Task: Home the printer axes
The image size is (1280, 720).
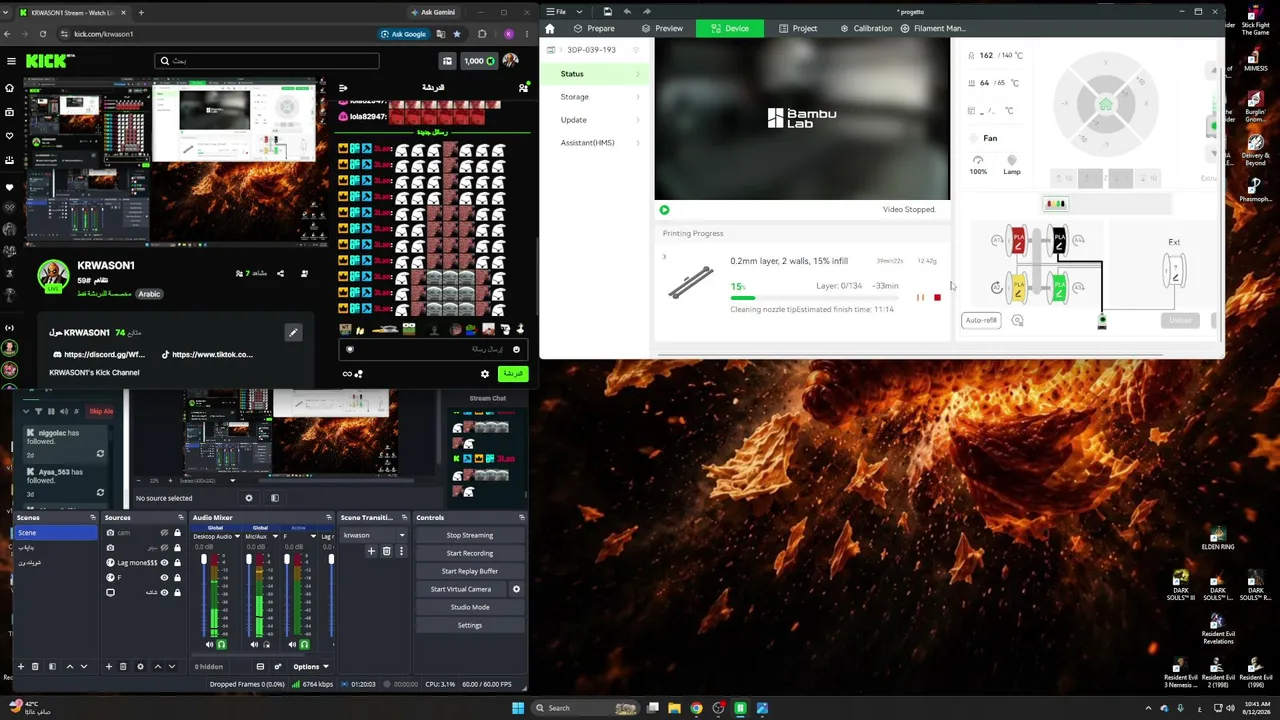Action: pos(1105,104)
